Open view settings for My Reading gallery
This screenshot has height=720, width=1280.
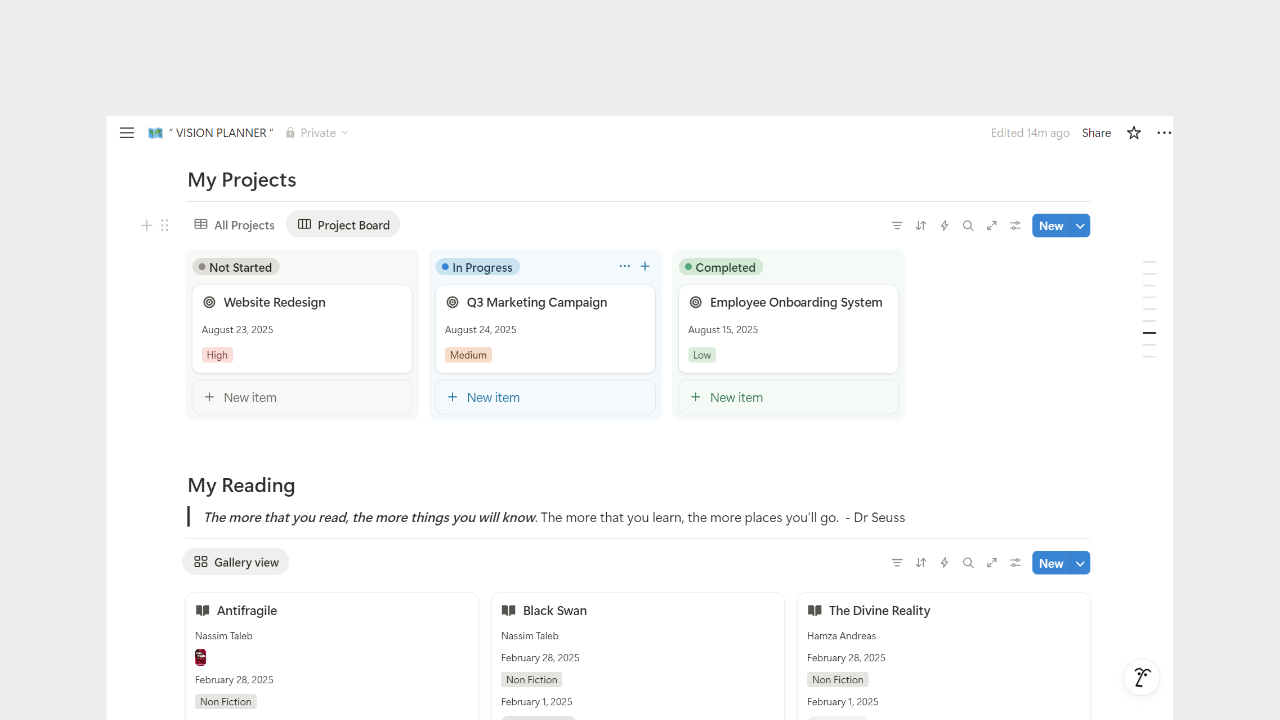[x=1015, y=563]
